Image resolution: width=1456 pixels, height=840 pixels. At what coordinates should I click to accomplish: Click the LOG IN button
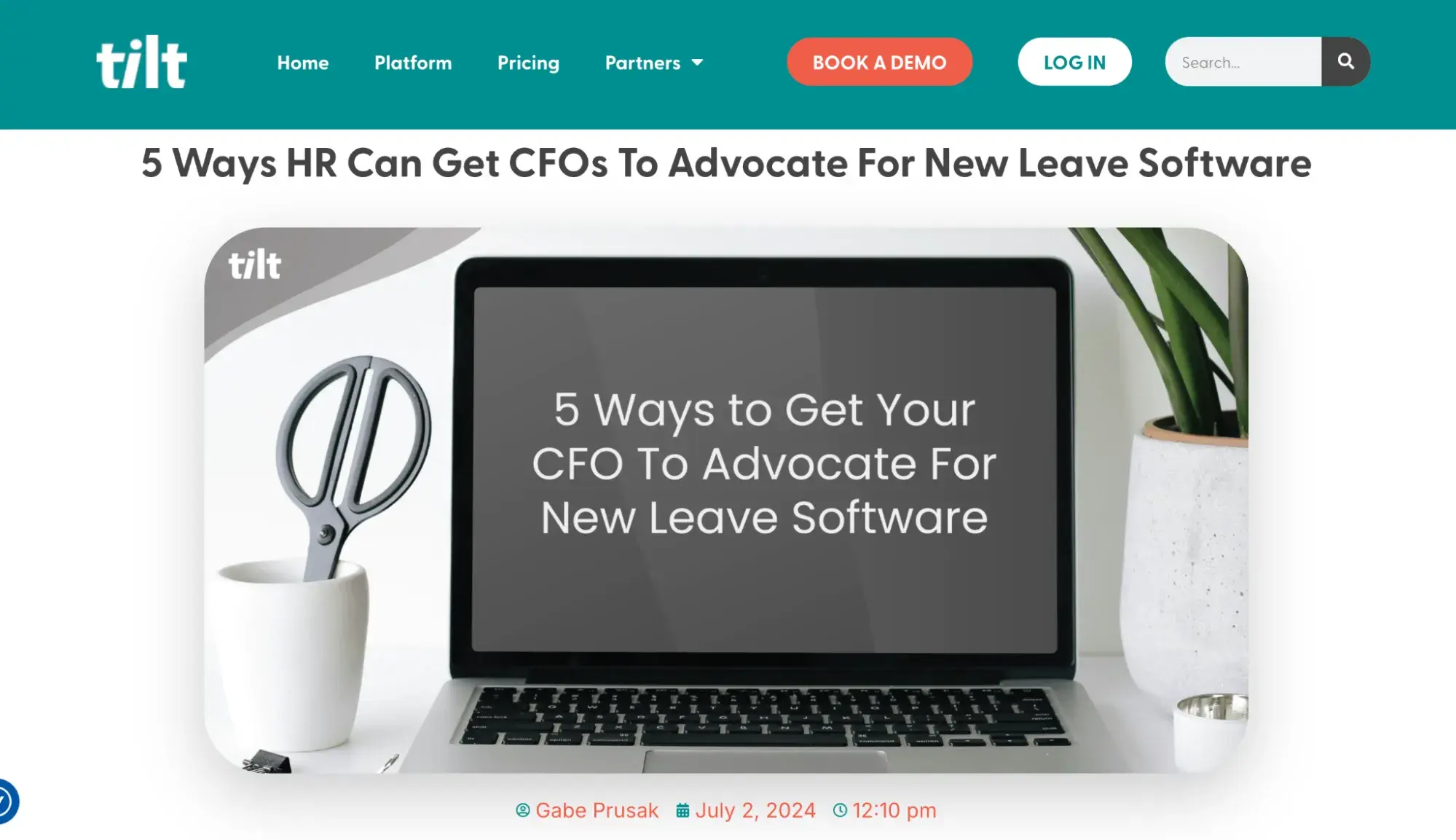[1075, 61]
